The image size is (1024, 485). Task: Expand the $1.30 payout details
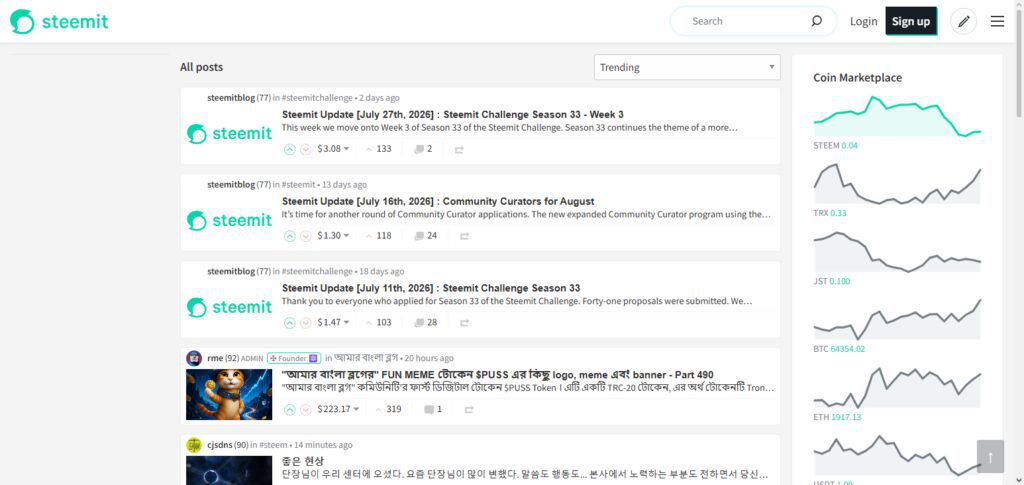click(333, 236)
